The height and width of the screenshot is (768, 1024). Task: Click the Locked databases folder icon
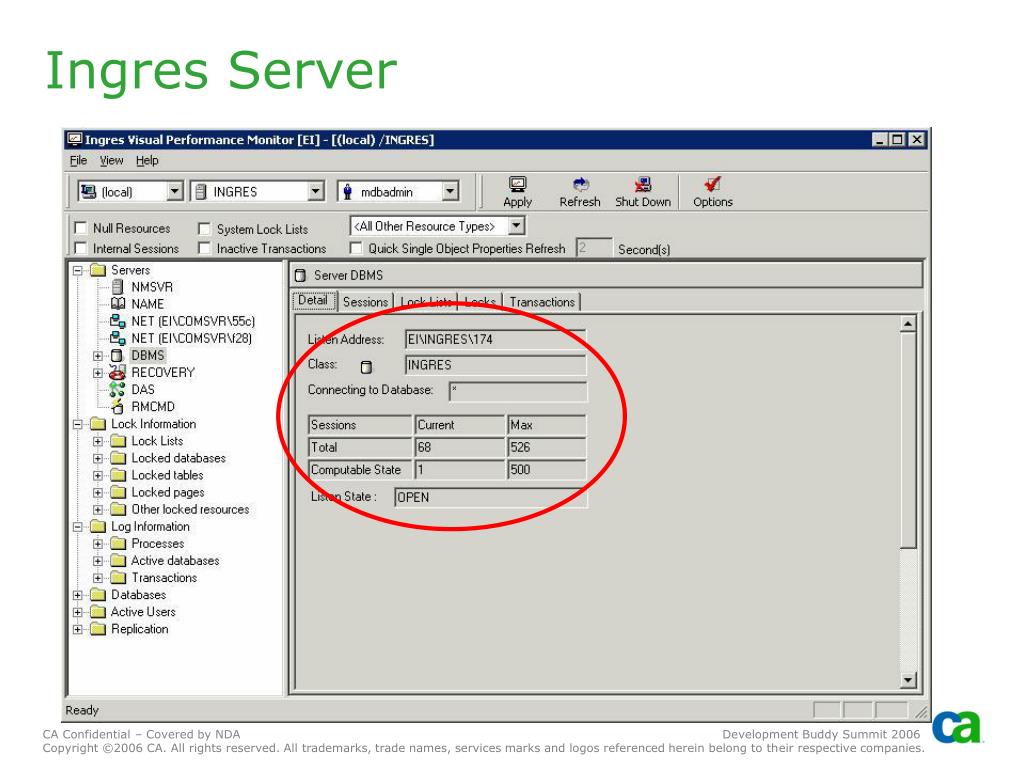point(118,458)
